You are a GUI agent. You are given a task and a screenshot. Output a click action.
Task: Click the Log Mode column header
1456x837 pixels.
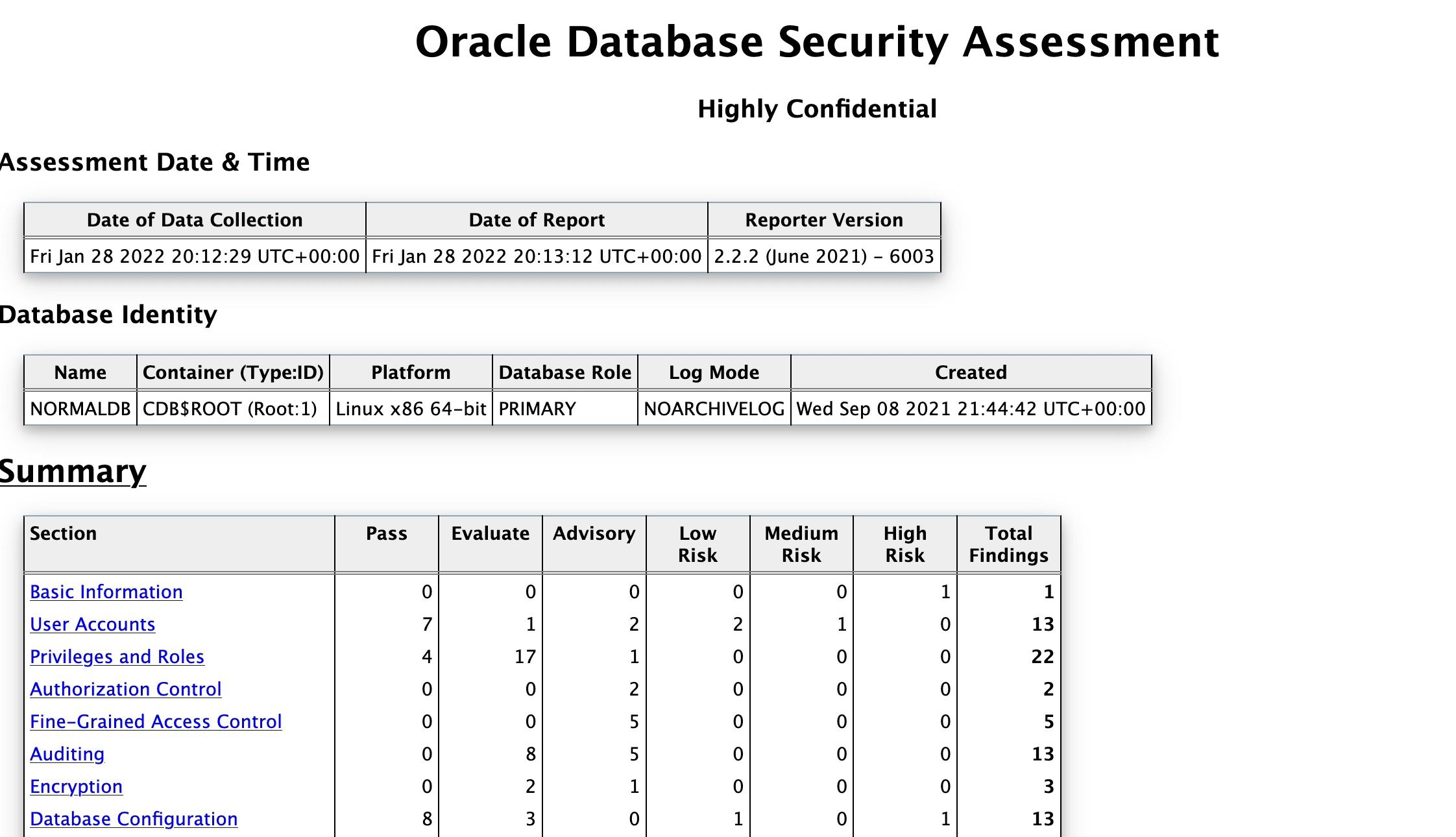point(714,372)
